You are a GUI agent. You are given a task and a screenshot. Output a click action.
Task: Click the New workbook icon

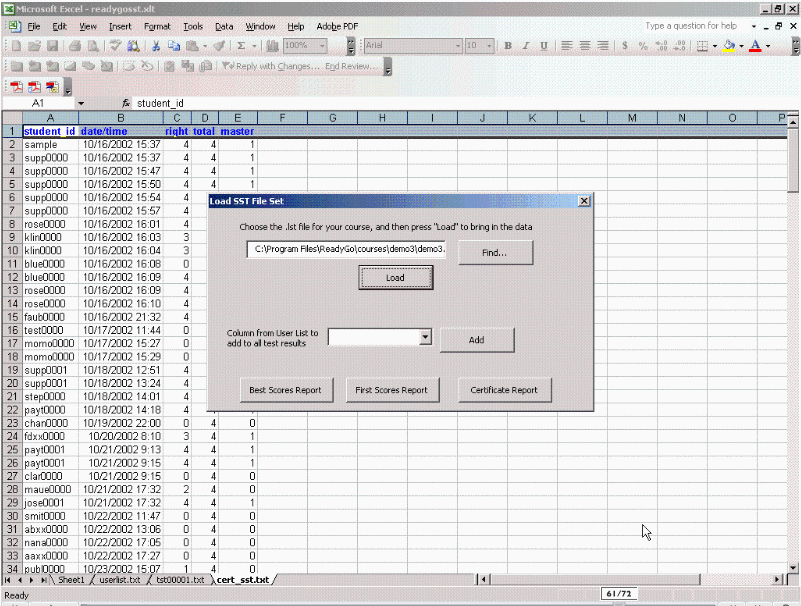16,46
